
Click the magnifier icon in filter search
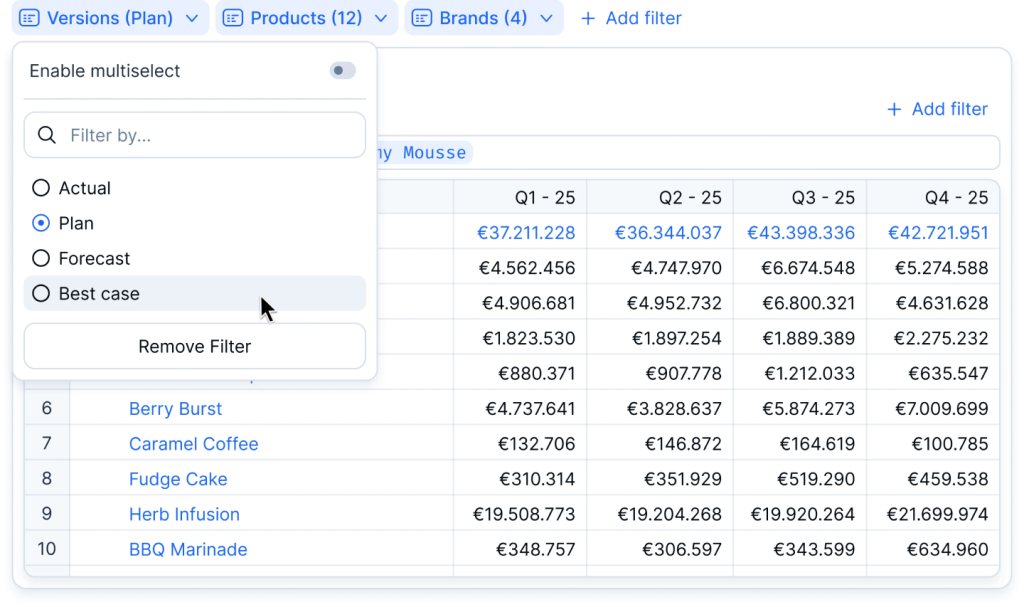click(46, 135)
